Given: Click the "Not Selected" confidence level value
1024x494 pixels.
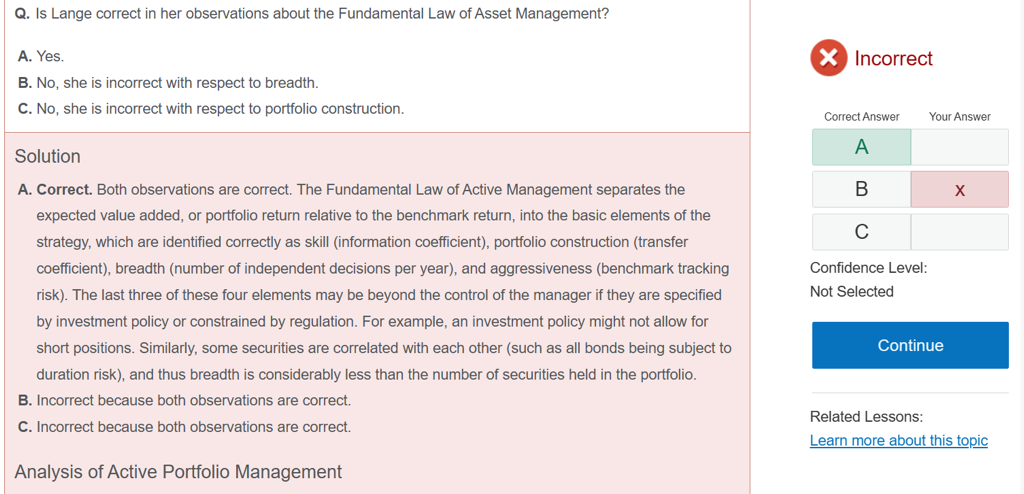Looking at the screenshot, I should (851, 292).
